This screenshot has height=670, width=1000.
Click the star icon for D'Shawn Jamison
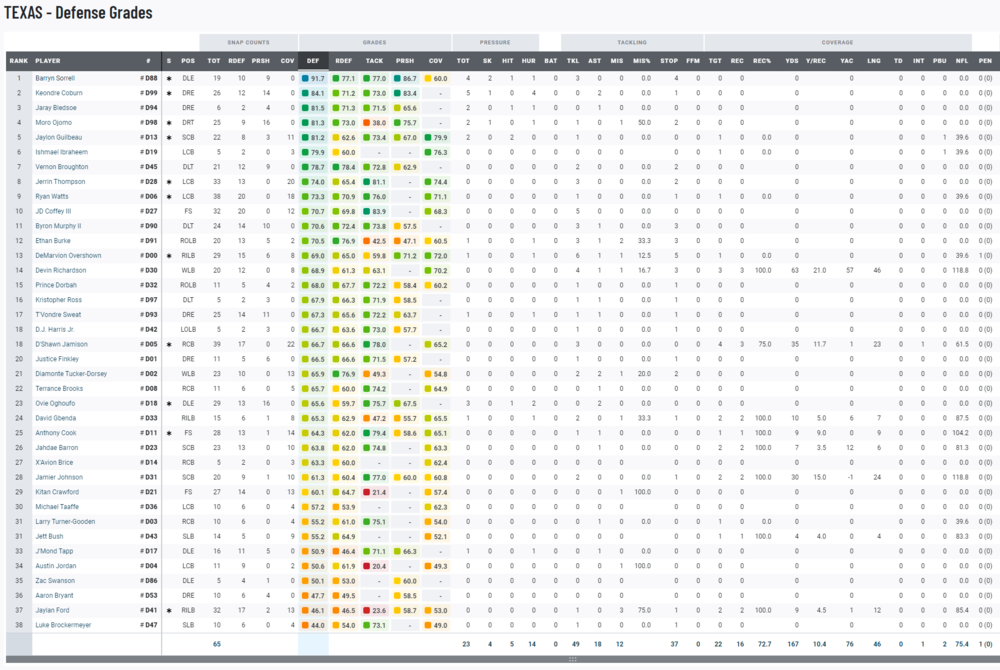(169, 344)
